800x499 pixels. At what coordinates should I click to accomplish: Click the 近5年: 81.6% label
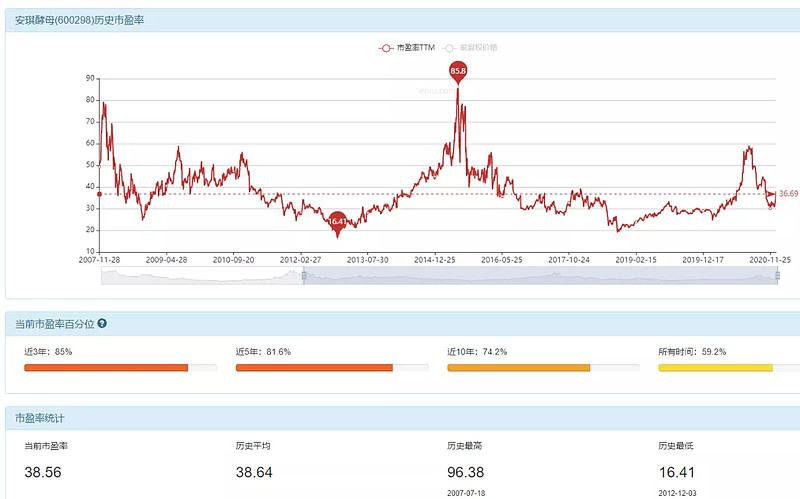(263, 352)
